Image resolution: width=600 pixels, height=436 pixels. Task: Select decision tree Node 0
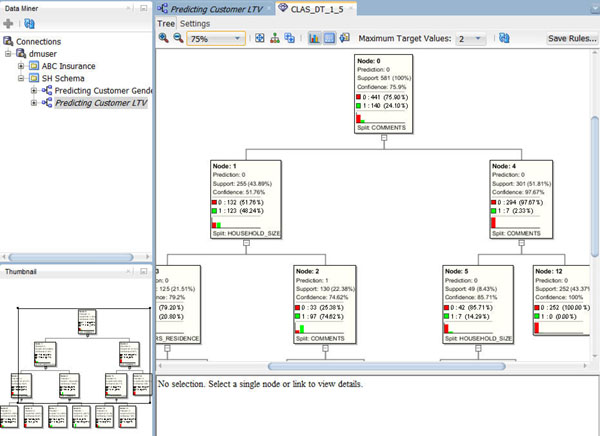(x=384, y=94)
